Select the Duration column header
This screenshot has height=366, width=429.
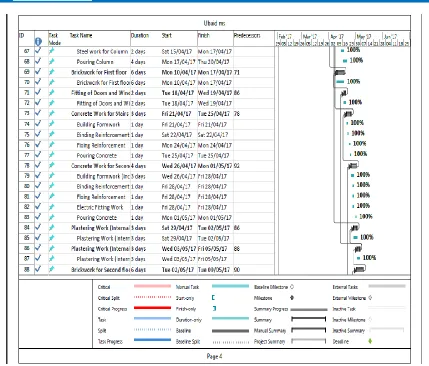coord(140,35)
